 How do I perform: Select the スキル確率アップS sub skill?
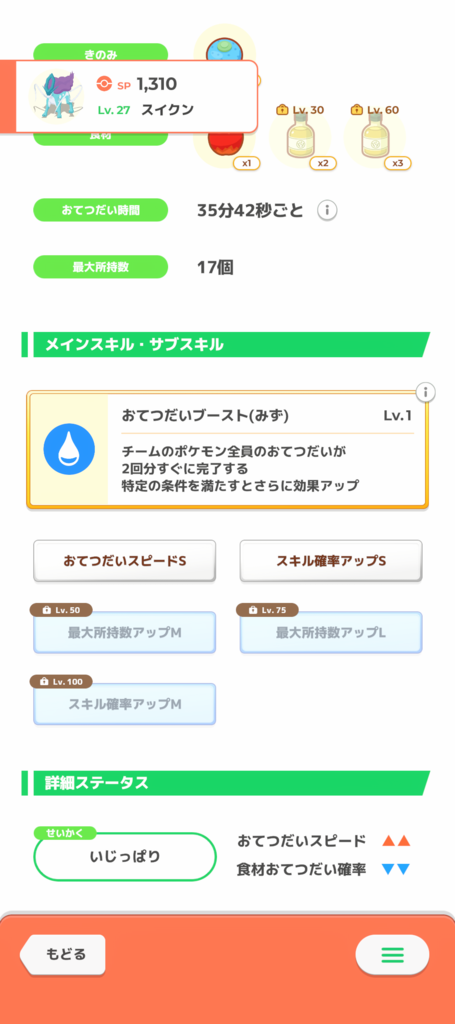tap(331, 561)
